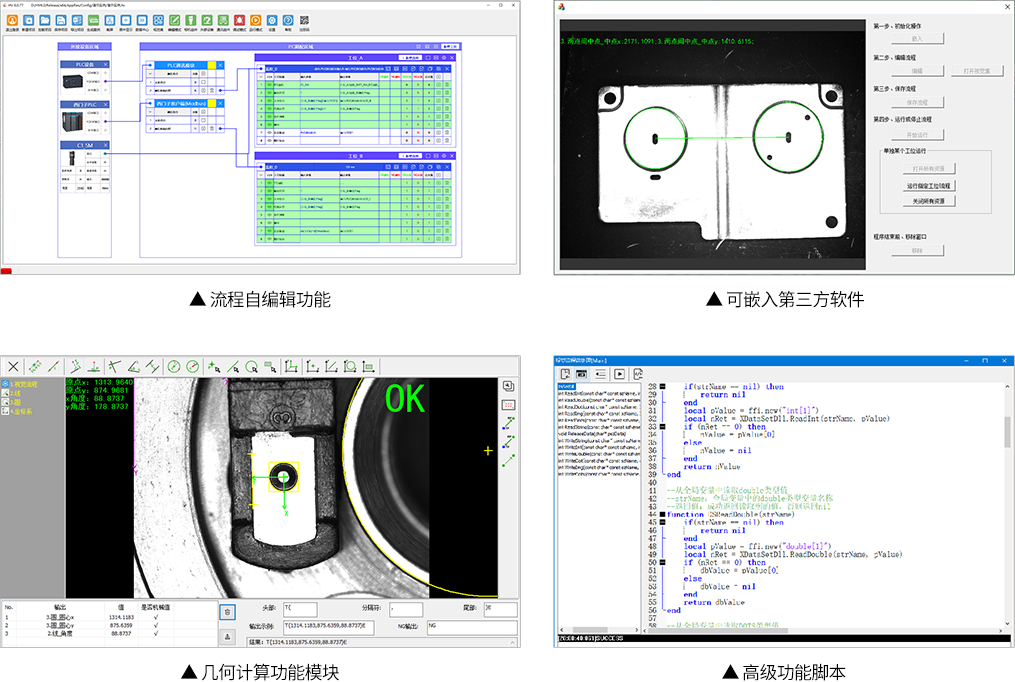
Task: Click the trash delete button beside the output table
Action: point(228,612)
